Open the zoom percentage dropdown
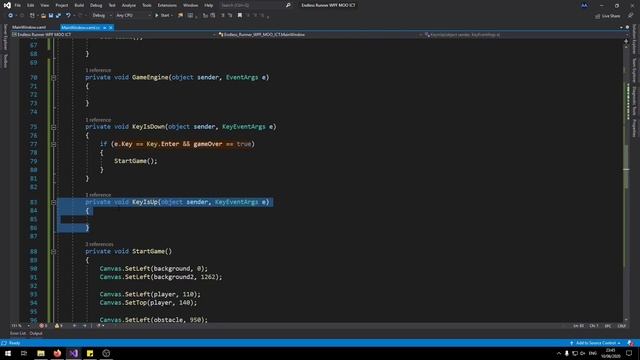 20,326
